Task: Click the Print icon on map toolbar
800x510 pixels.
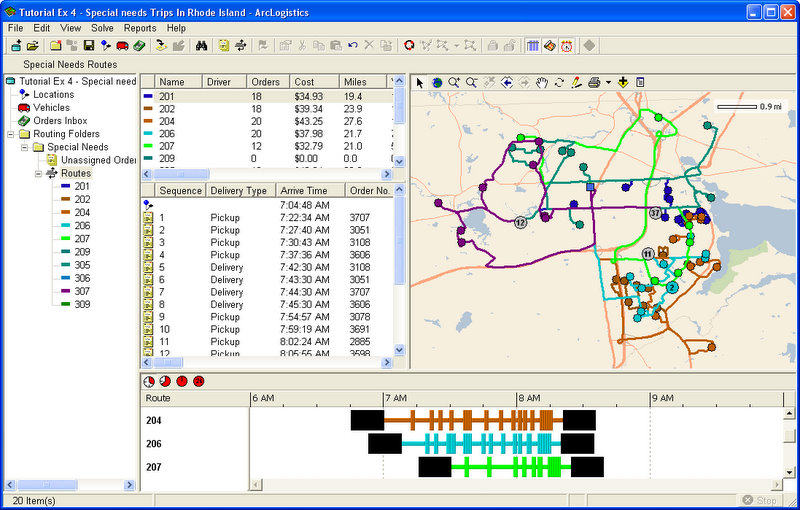Action: coord(594,82)
